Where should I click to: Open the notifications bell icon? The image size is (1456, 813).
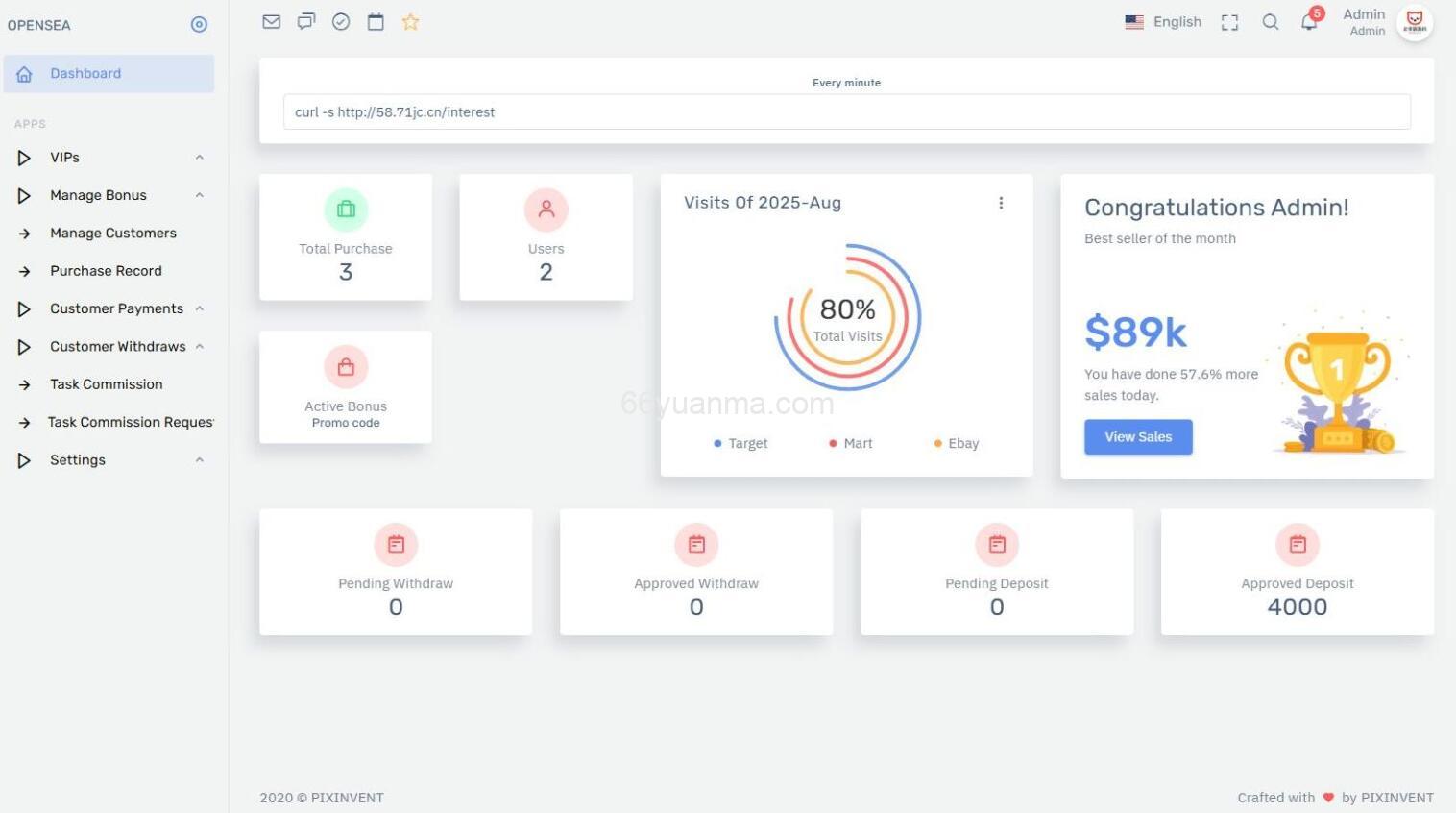point(1309,22)
